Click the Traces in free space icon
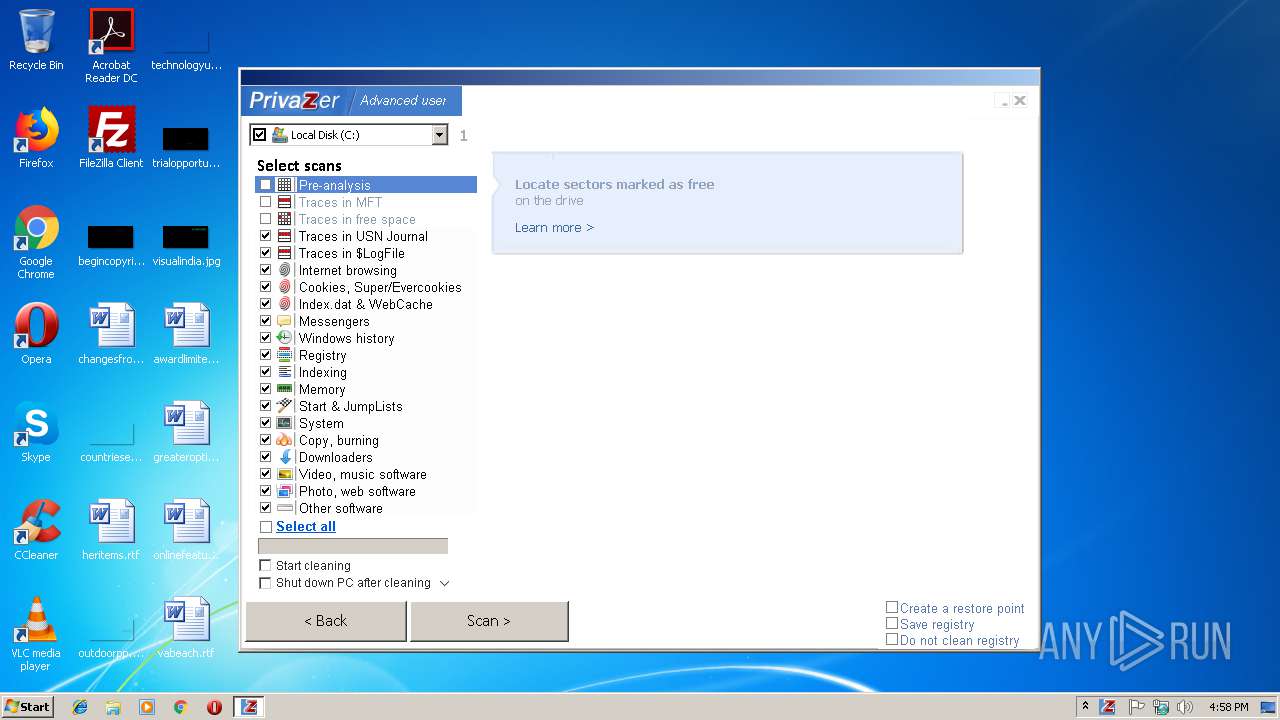Image resolution: width=1280 pixels, height=720 pixels. click(285, 219)
